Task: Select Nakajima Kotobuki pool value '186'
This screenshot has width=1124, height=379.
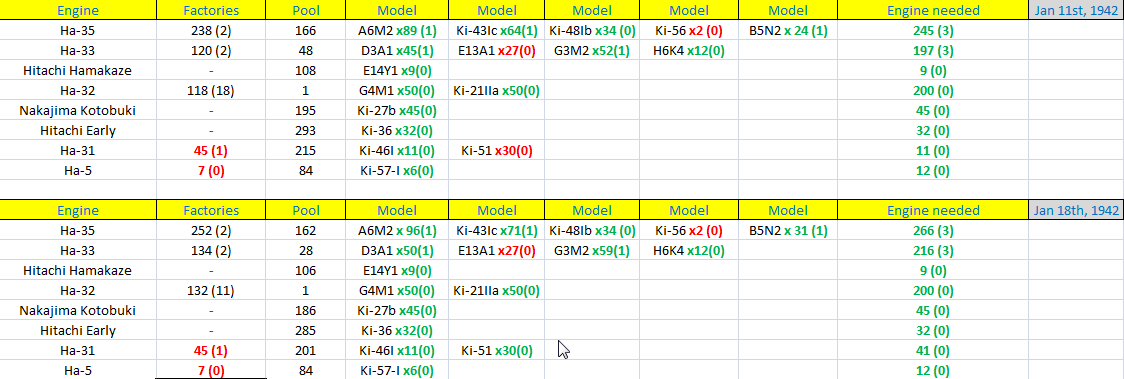Action: coord(305,311)
